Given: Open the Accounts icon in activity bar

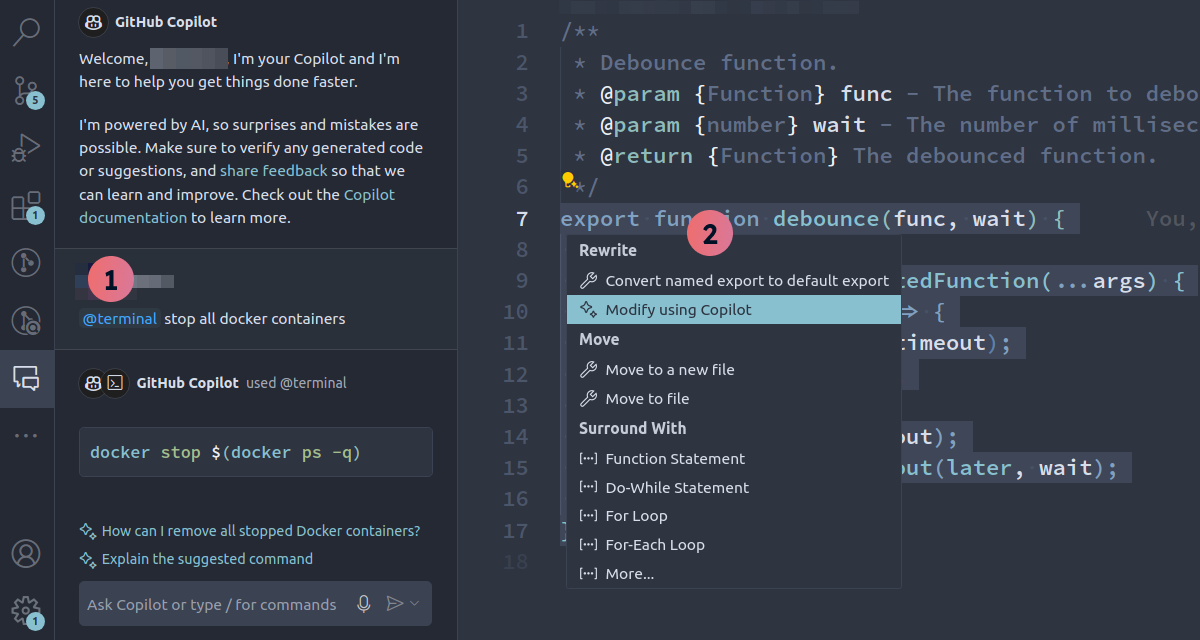Looking at the screenshot, I should point(26,553).
